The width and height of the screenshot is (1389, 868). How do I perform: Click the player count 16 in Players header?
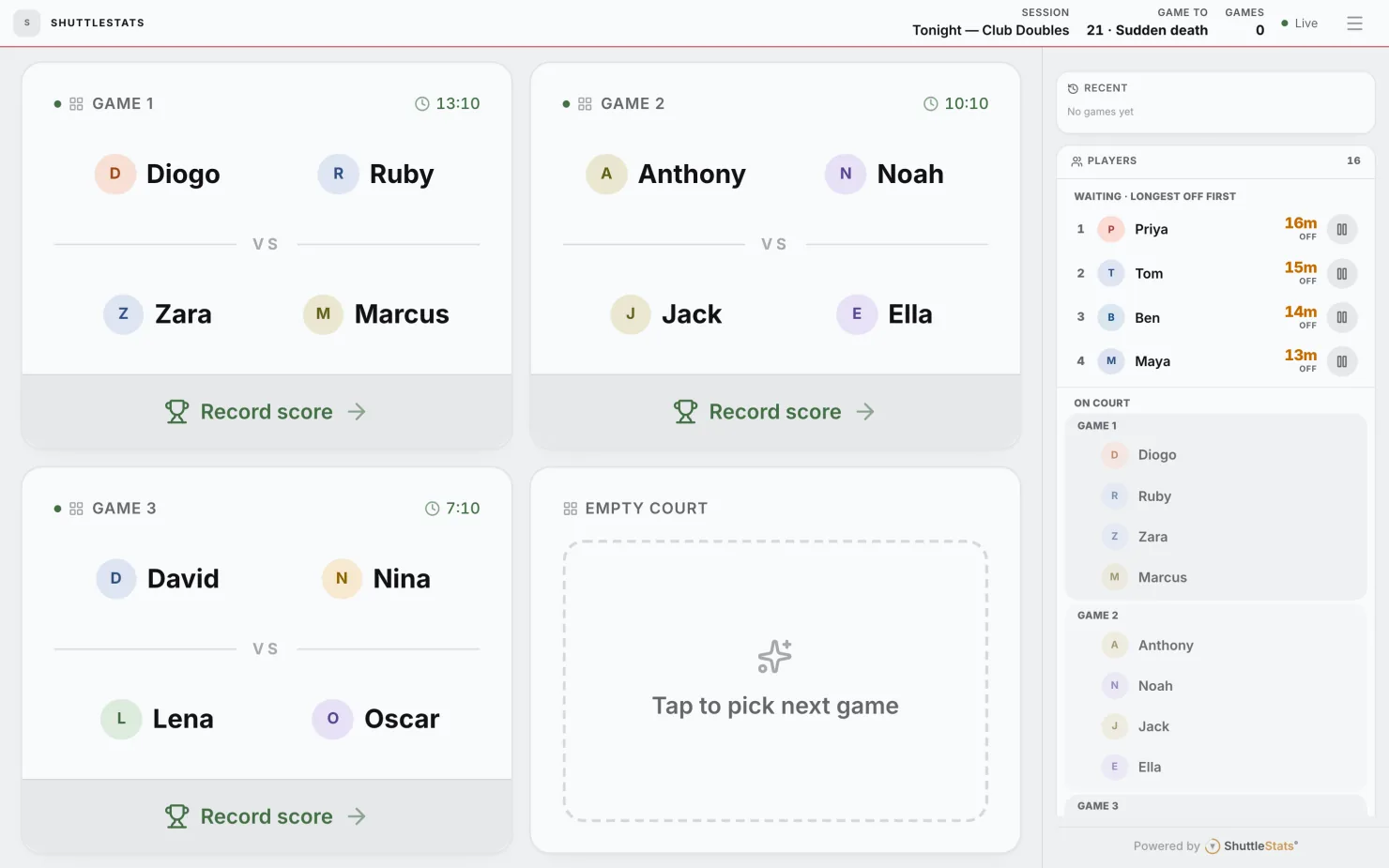(1353, 160)
